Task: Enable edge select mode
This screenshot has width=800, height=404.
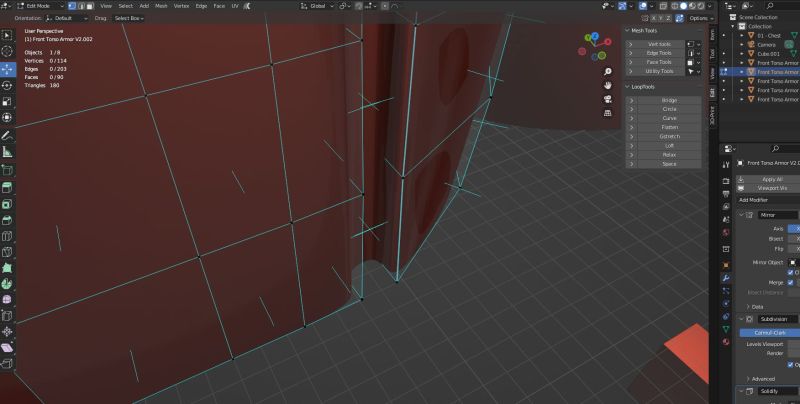Action: pyautogui.click(x=81, y=6)
